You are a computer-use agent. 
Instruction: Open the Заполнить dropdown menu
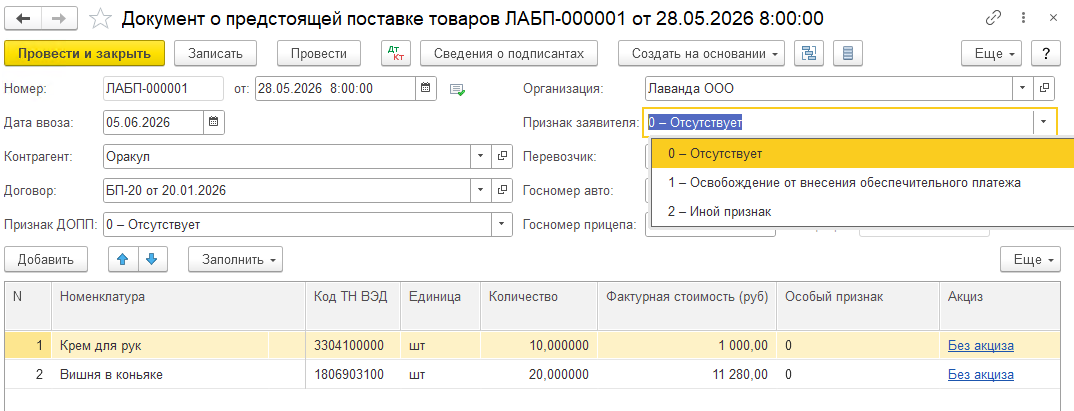click(x=236, y=260)
